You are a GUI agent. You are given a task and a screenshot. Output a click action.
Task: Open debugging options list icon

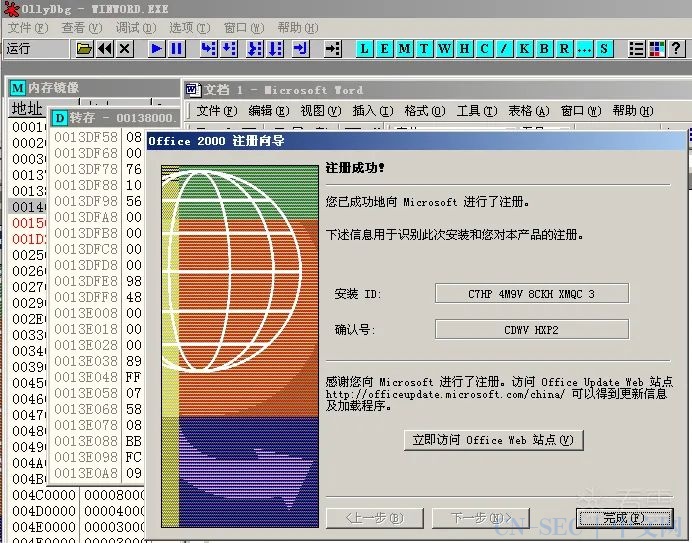pos(636,49)
